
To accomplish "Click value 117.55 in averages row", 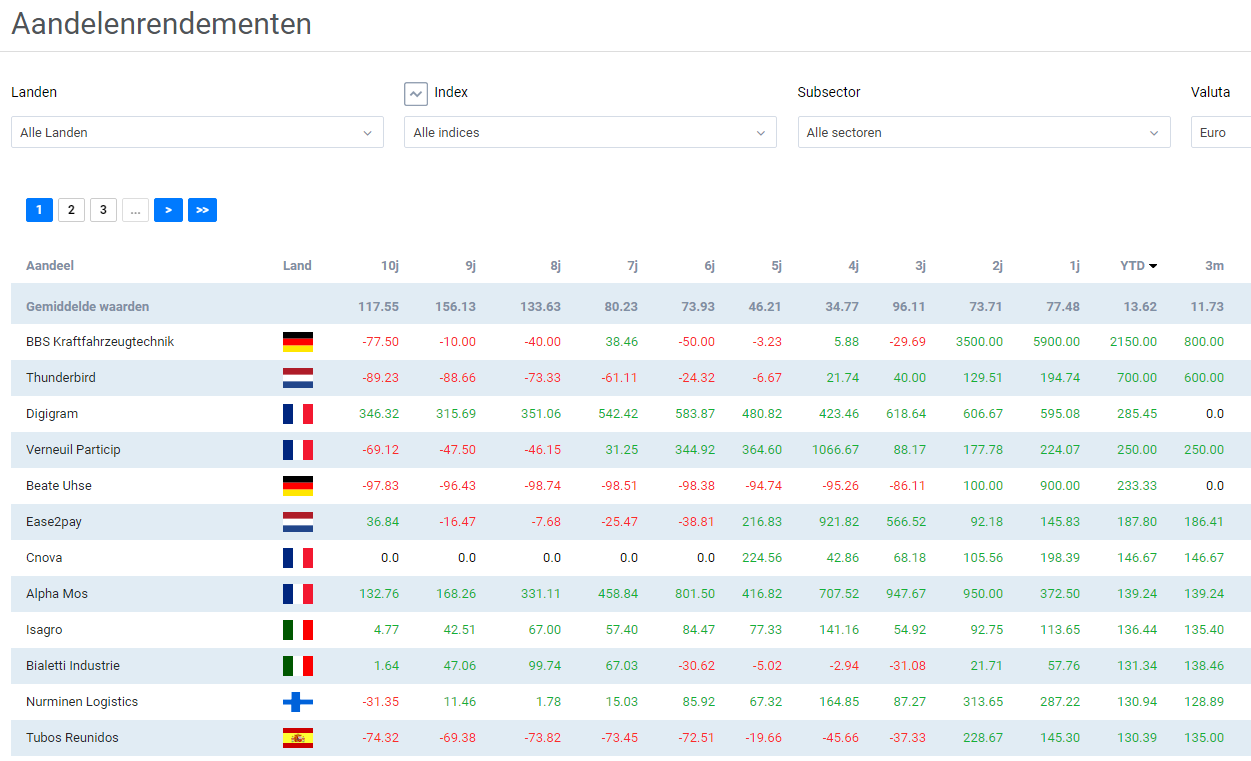I will coord(379,307).
